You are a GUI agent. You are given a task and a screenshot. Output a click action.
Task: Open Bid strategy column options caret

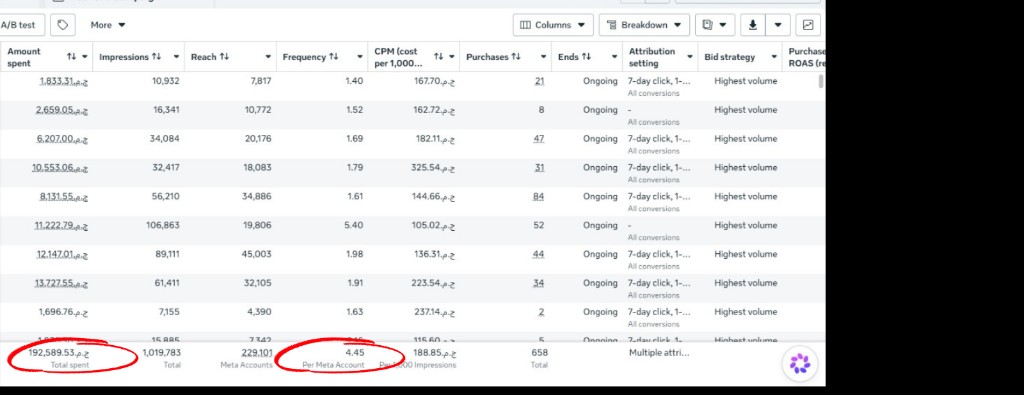point(774,57)
